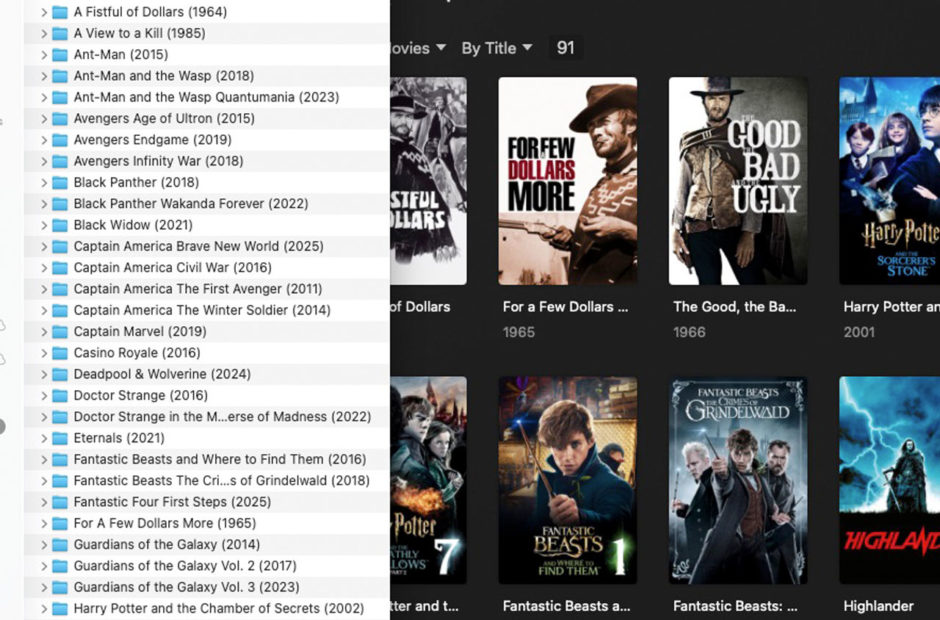Click the Doctor Strange (2016) folder icon
This screenshot has width=940, height=620.
(60, 395)
